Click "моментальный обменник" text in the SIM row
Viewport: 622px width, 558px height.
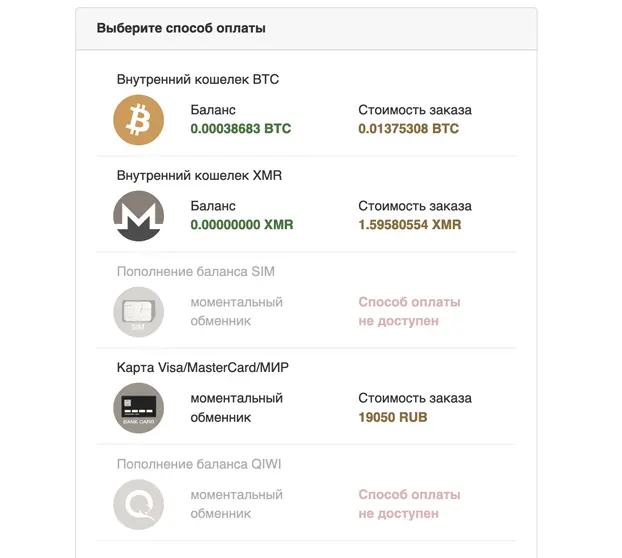pos(236,311)
